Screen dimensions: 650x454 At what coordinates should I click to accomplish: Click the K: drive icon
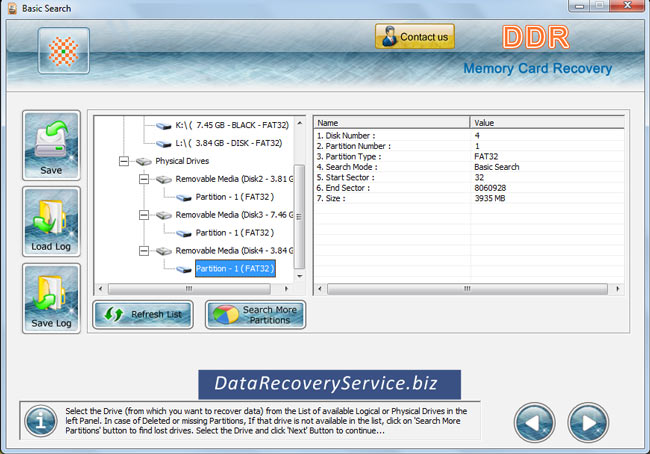pos(164,126)
